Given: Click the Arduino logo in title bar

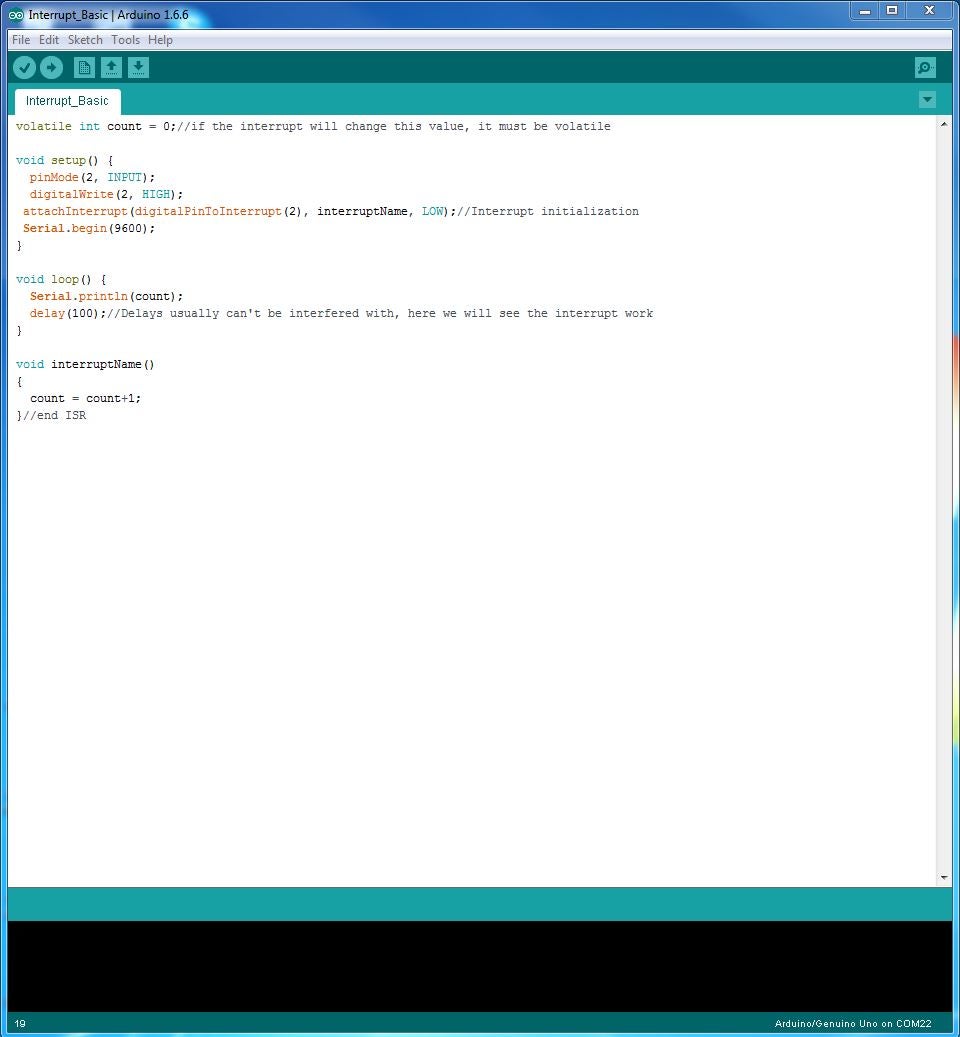Looking at the screenshot, I should pyautogui.click(x=16, y=15).
